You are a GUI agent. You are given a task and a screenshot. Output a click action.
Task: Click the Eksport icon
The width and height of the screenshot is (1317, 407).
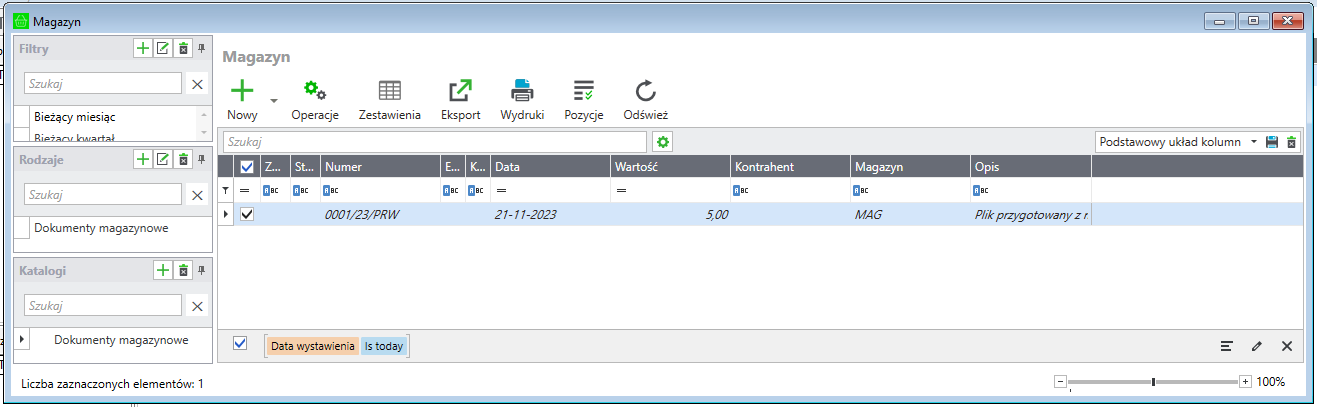460,91
